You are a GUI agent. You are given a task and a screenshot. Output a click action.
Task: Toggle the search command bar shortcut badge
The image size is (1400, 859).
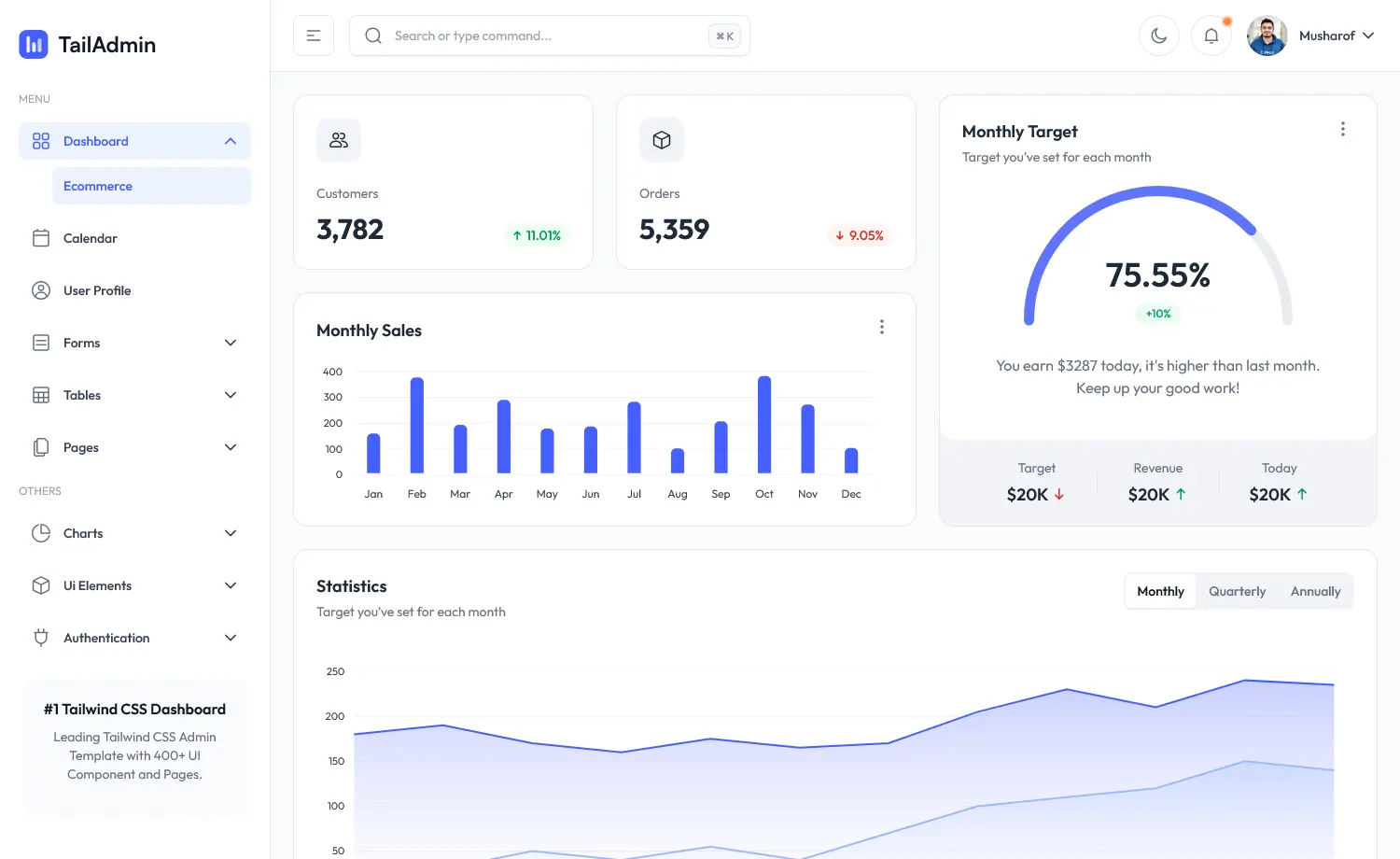723,35
